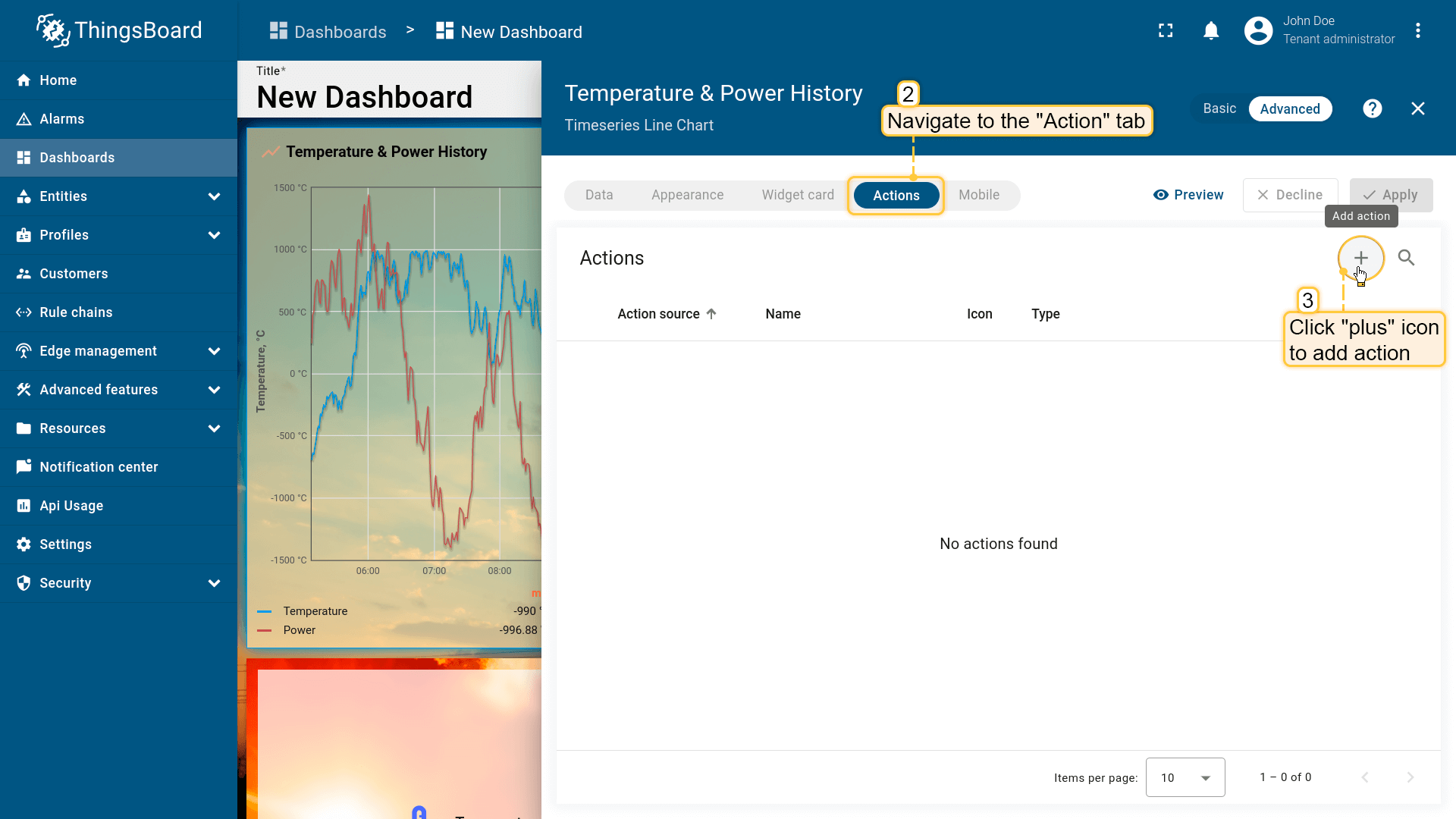The height and width of the screenshot is (819, 1456).
Task: Toggle fullscreen mode icon
Action: click(1166, 31)
